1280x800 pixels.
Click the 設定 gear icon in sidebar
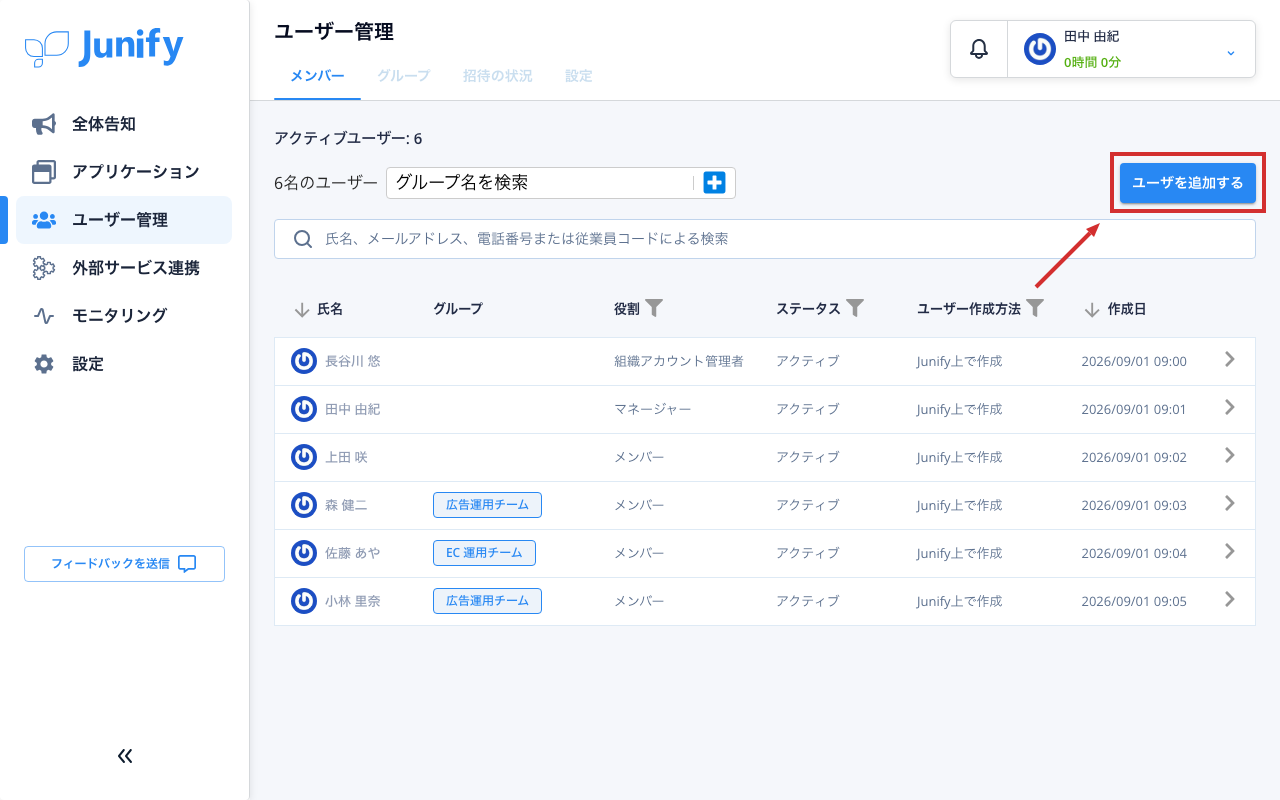click(x=44, y=364)
